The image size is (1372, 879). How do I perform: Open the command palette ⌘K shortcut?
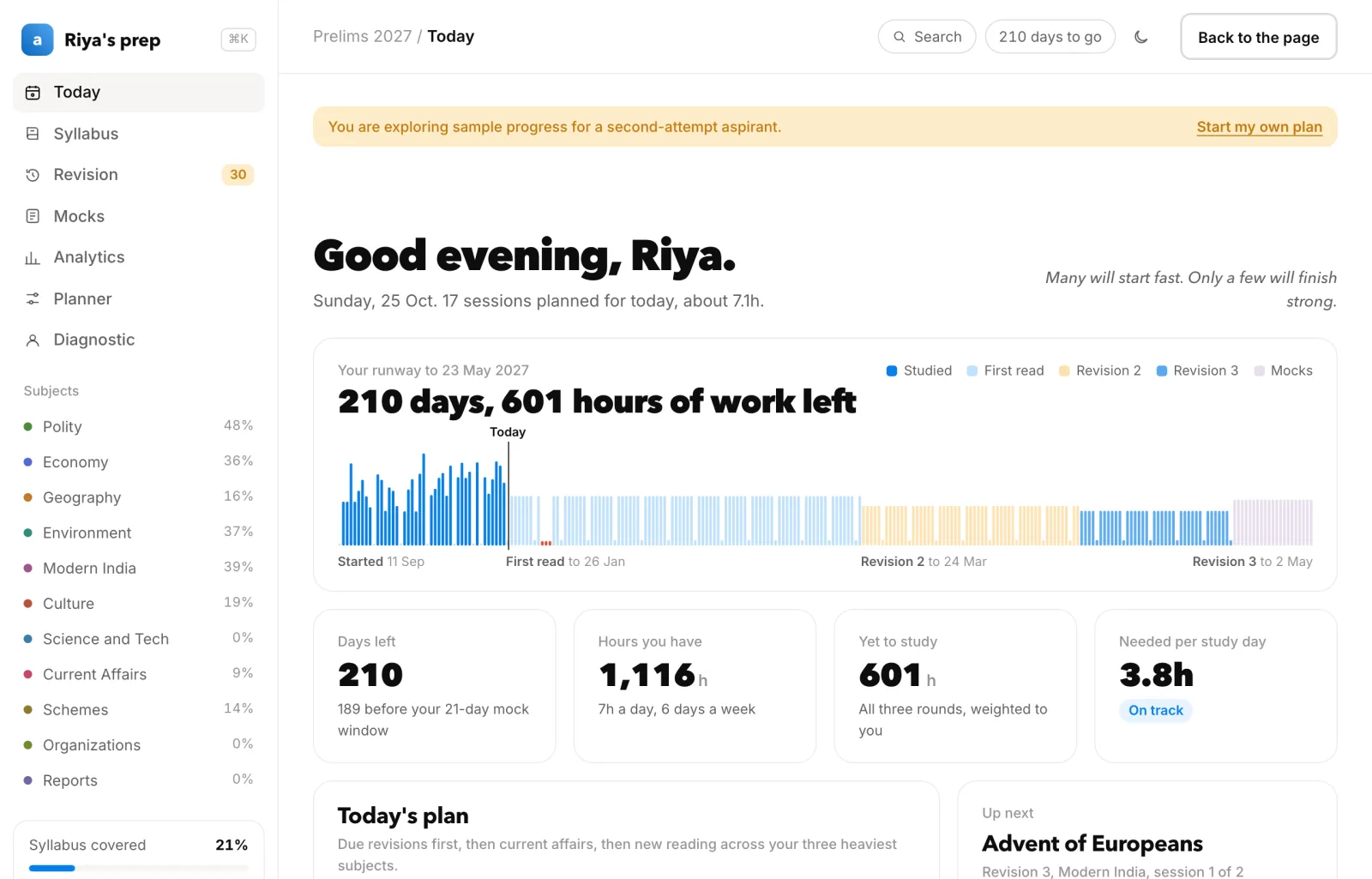pyautogui.click(x=238, y=39)
